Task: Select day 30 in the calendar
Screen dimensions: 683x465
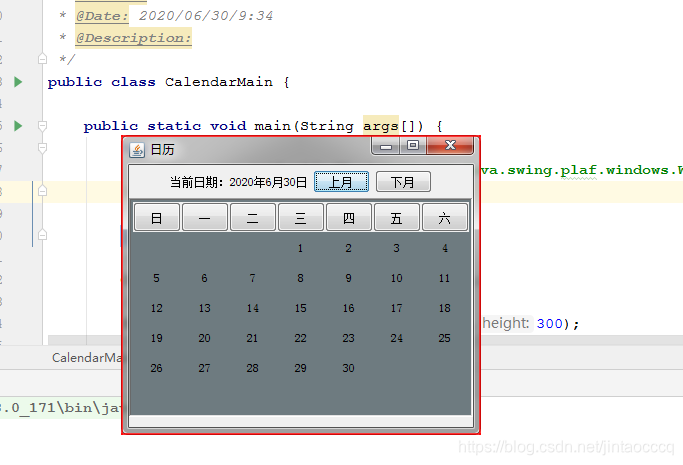Action: point(348,368)
